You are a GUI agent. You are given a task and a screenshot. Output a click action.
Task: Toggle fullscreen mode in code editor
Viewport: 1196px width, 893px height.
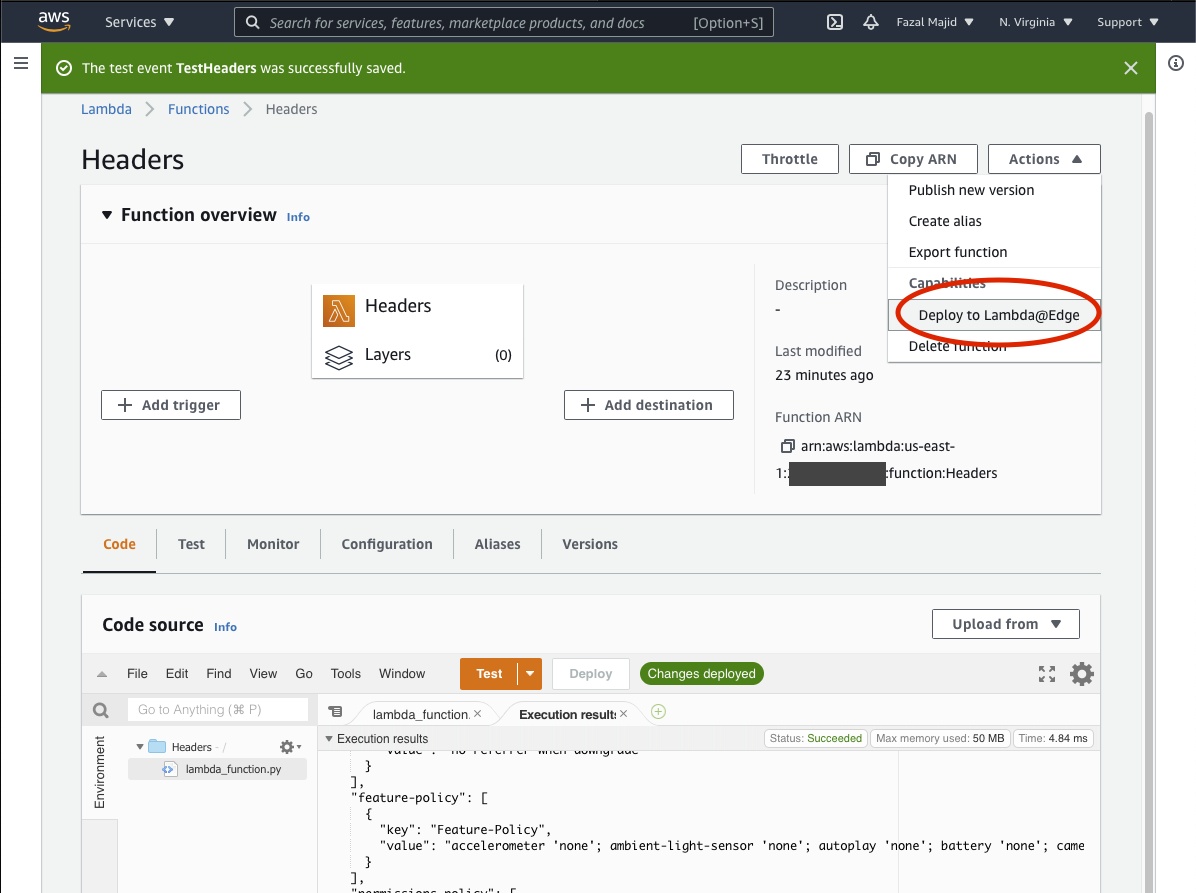tap(1047, 674)
